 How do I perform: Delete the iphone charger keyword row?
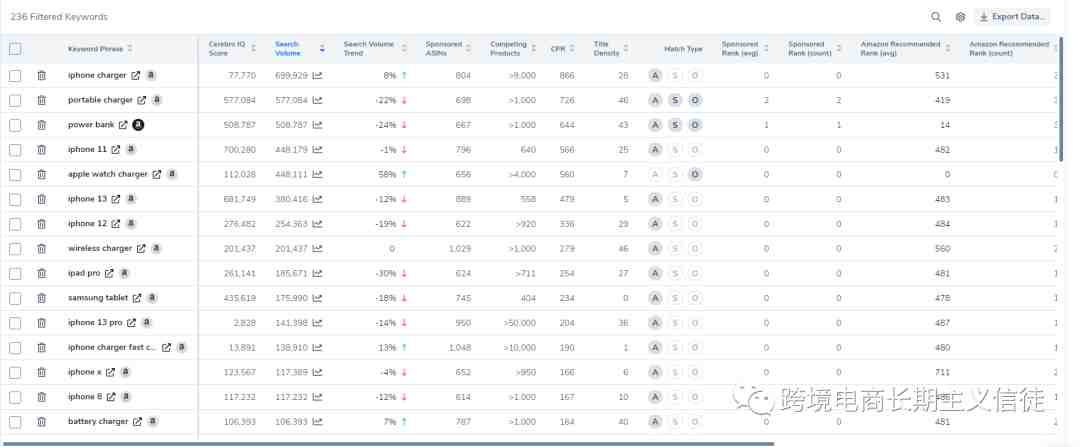(41, 75)
